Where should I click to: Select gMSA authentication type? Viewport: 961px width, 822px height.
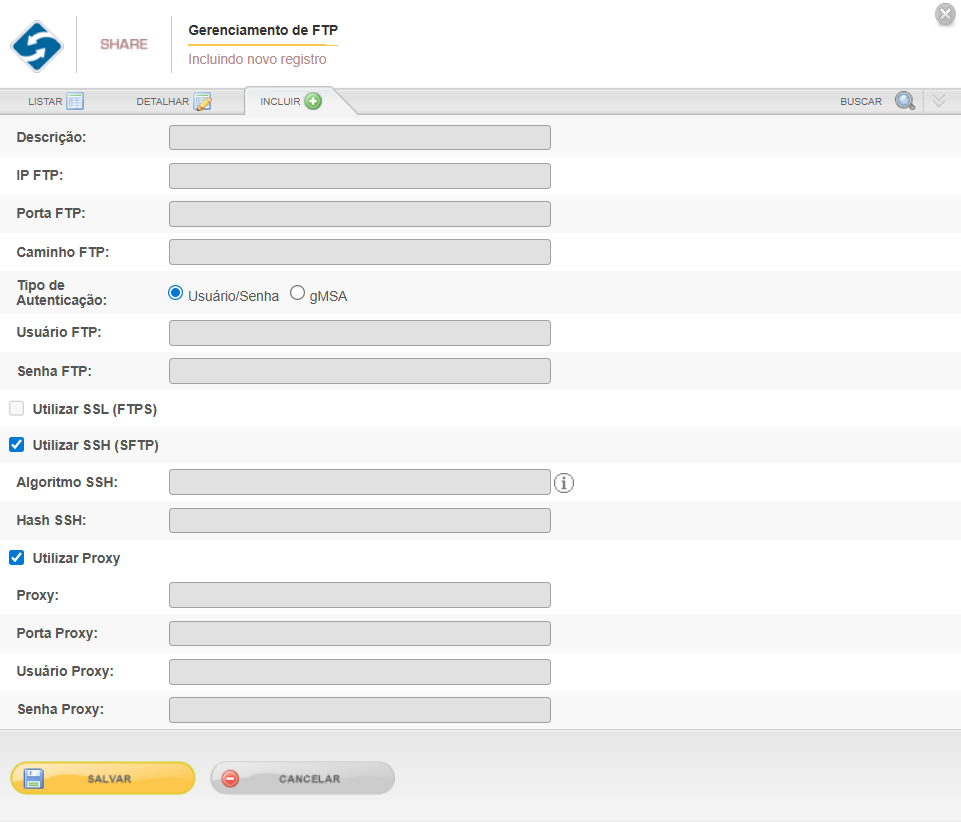point(297,294)
